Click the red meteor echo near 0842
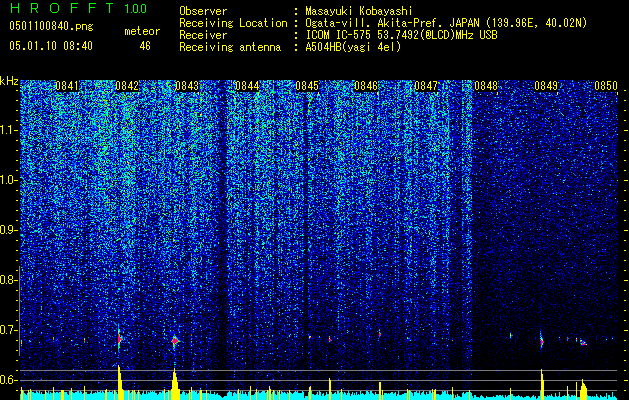The width and height of the screenshot is (629, 400). coord(119,339)
